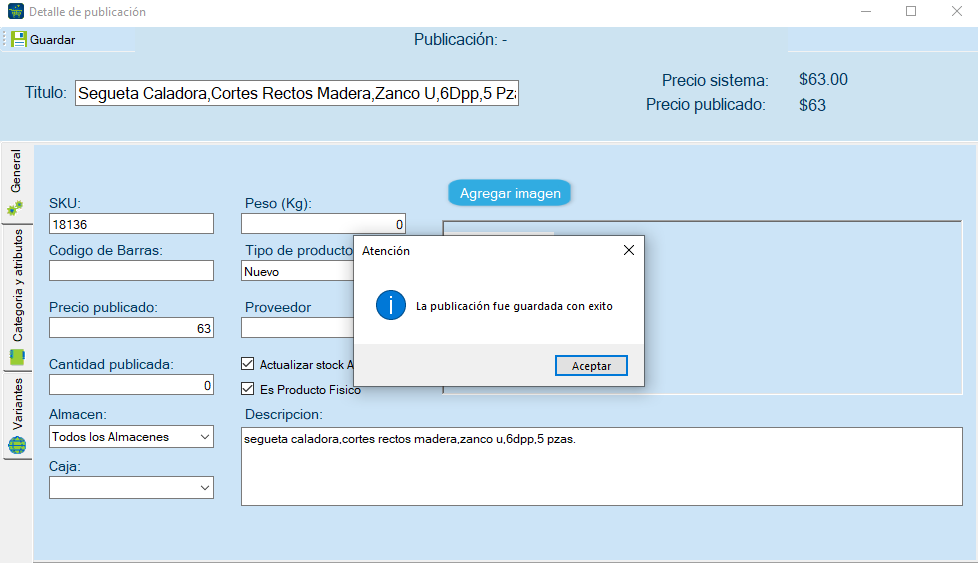Close the Atención dialog with X
This screenshot has height=563, width=978.
click(629, 250)
